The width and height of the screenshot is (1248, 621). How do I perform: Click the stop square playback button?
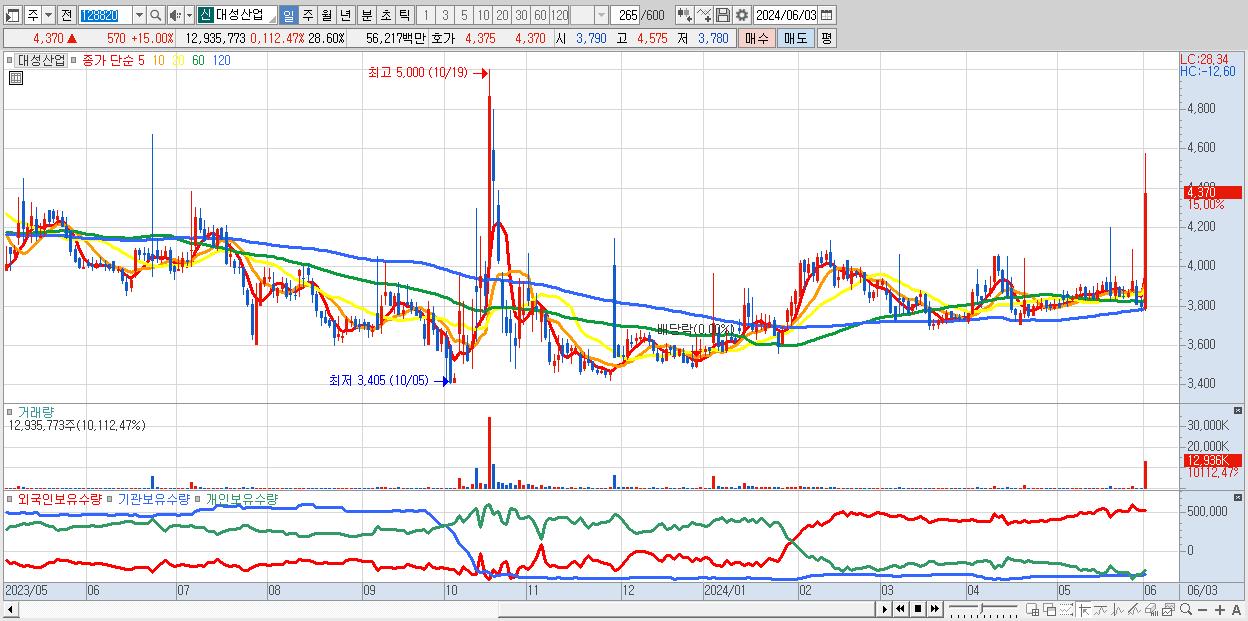[x=918, y=609]
